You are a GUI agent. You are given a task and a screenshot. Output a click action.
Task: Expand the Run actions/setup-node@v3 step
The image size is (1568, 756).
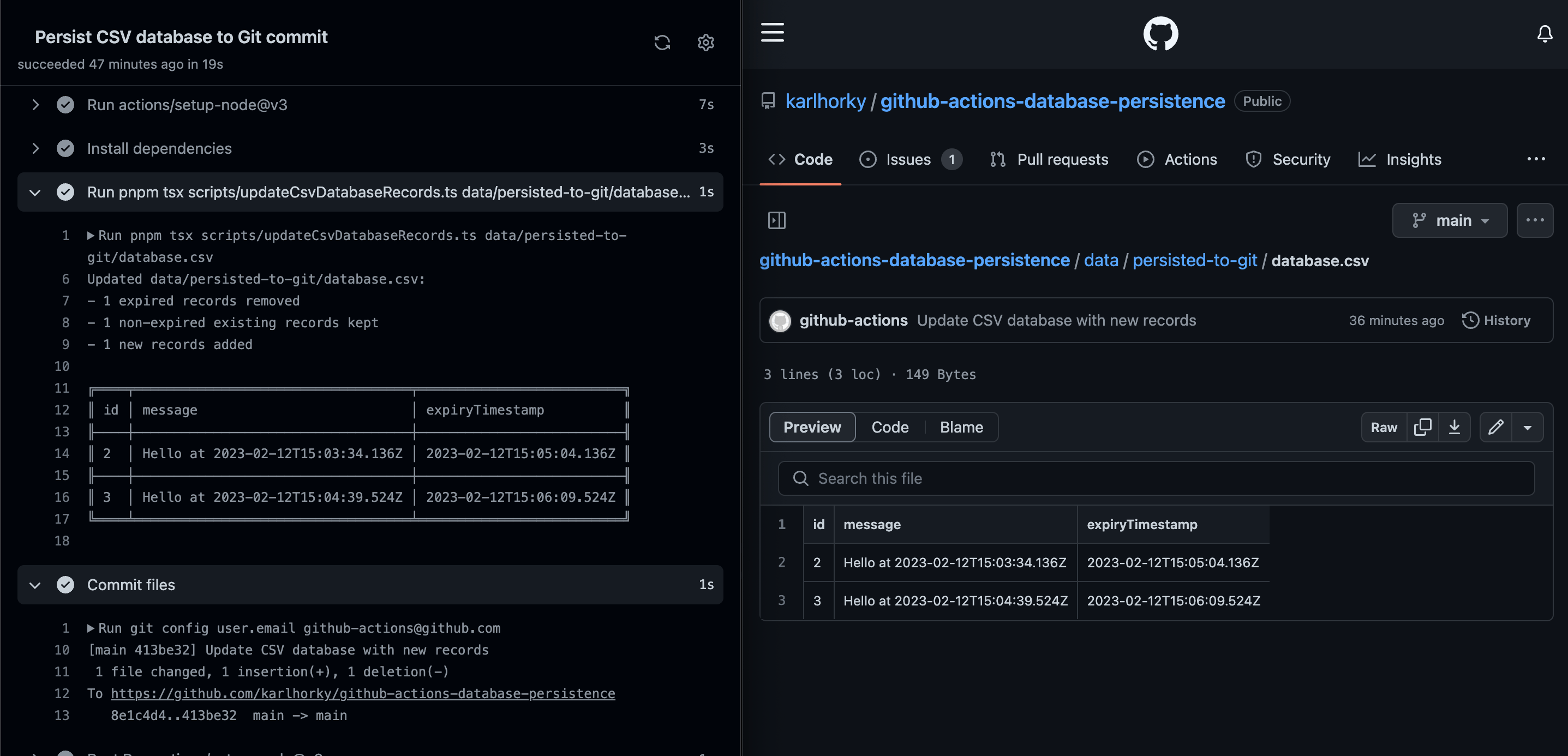tap(35, 105)
